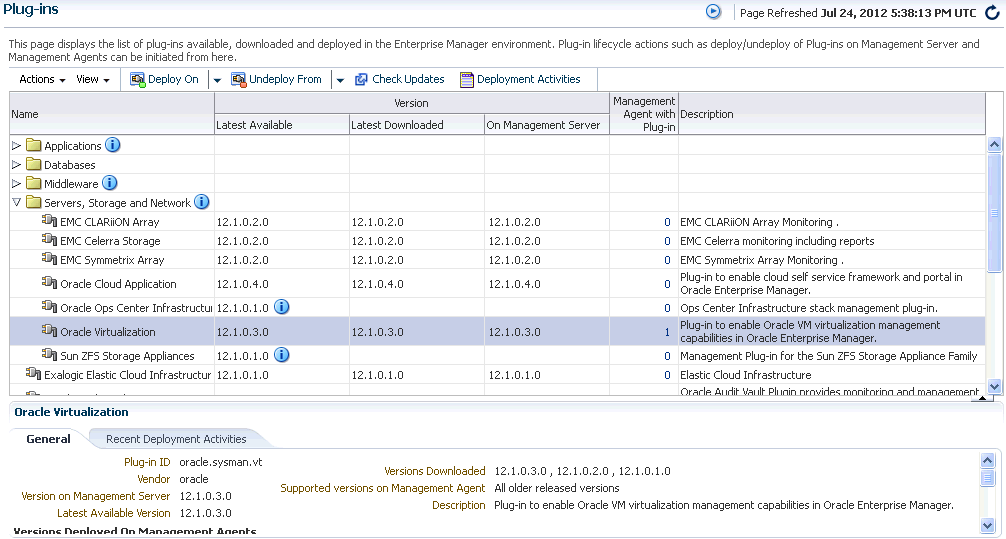Click the Check Updates icon
The height and width of the screenshot is (539, 1006).
361,80
